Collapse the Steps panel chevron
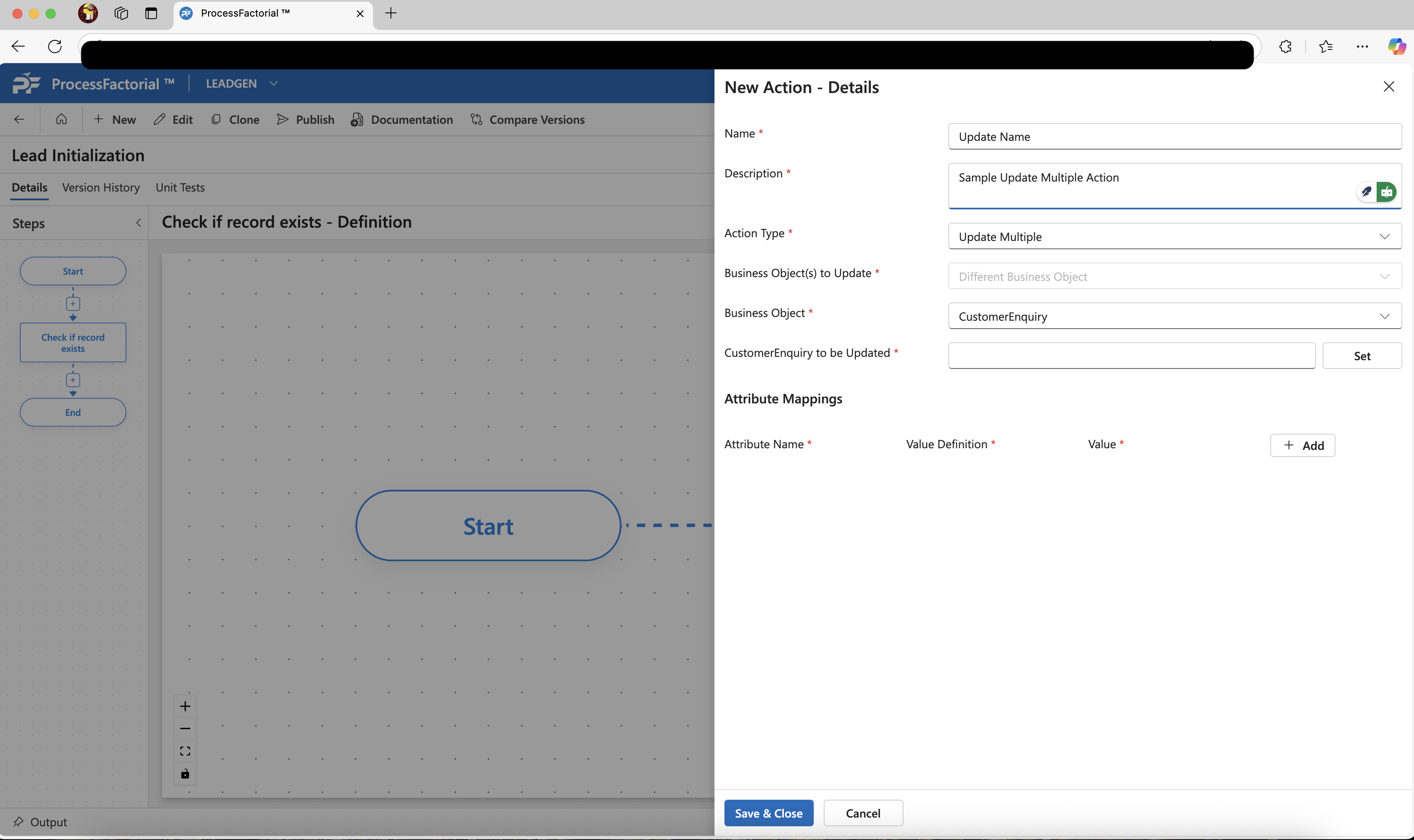The height and width of the screenshot is (840, 1414). 139,223
